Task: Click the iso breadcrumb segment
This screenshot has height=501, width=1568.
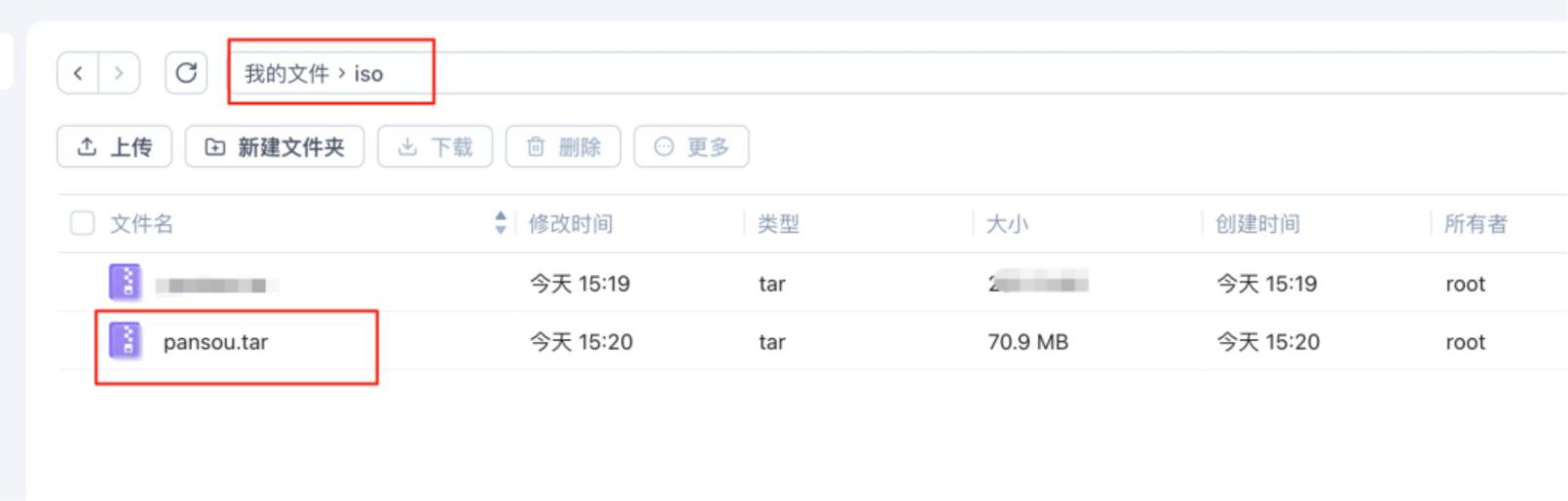Action: [x=368, y=74]
